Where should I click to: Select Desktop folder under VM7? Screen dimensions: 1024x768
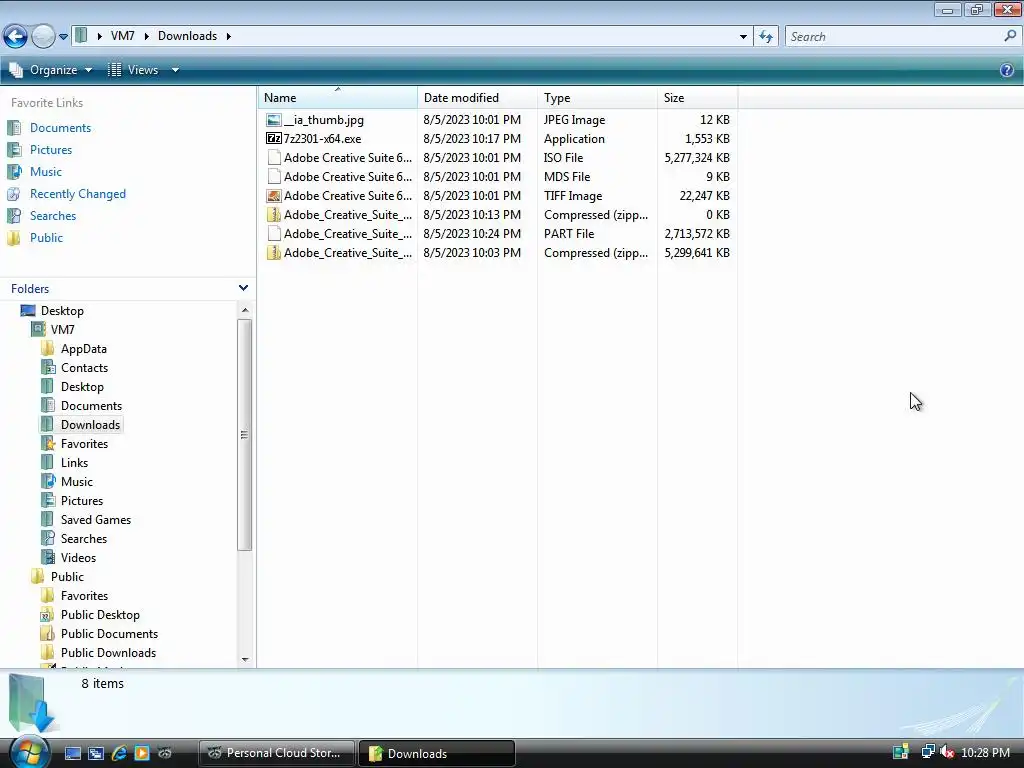click(x=82, y=387)
